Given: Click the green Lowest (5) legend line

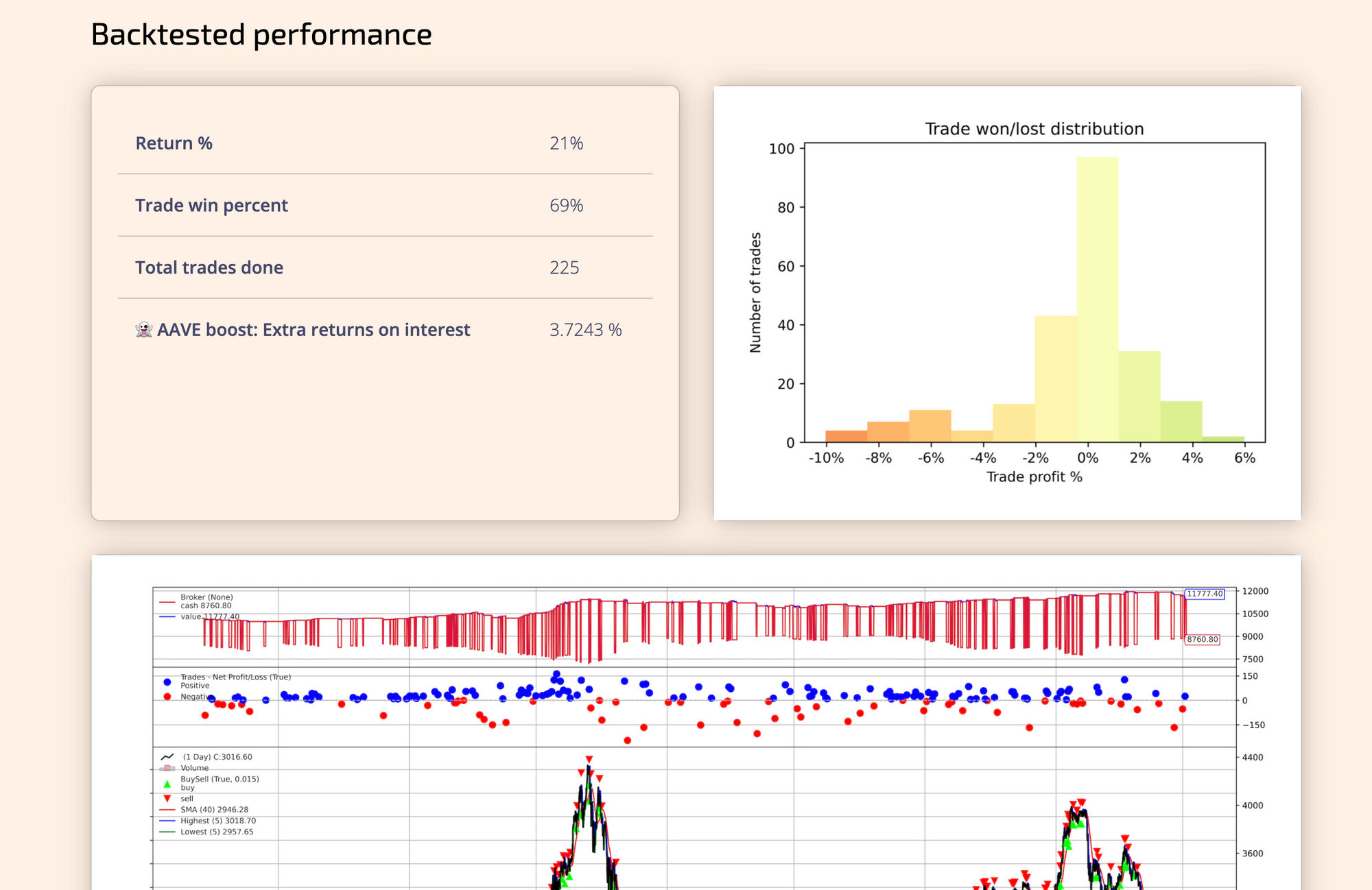Looking at the screenshot, I should (x=167, y=832).
